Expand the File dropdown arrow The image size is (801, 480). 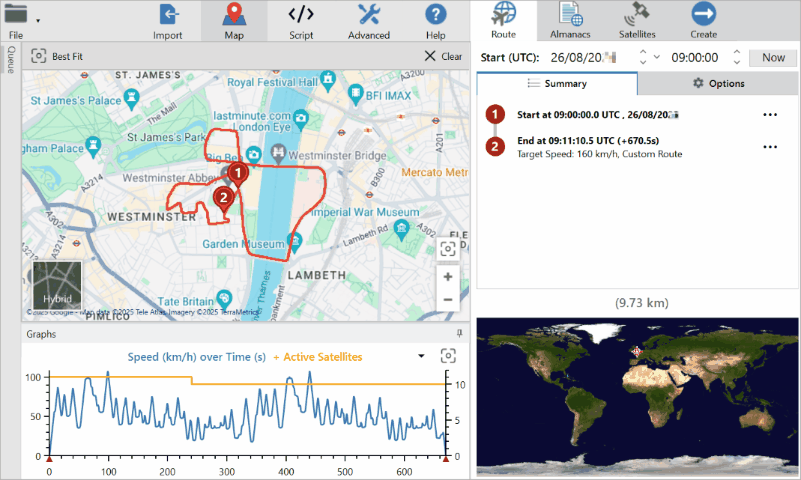click(x=38, y=21)
